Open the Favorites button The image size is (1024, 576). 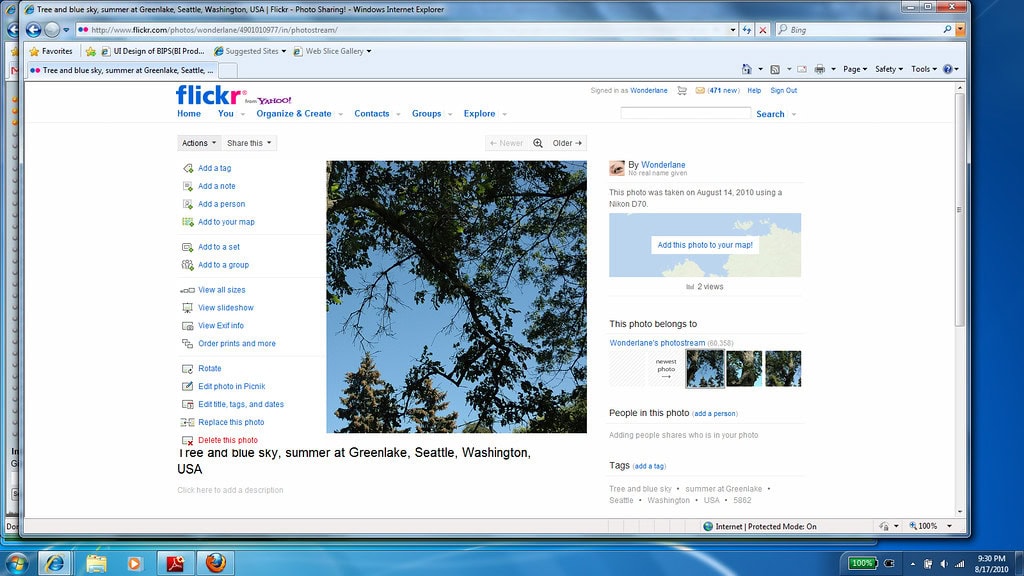[x=51, y=51]
